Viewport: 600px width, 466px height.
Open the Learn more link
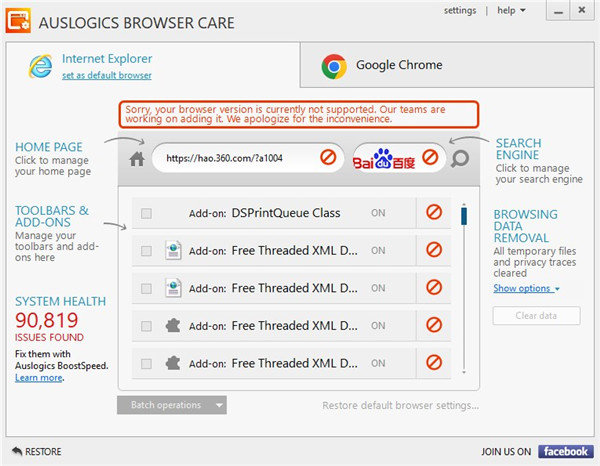pyautogui.click(x=39, y=378)
